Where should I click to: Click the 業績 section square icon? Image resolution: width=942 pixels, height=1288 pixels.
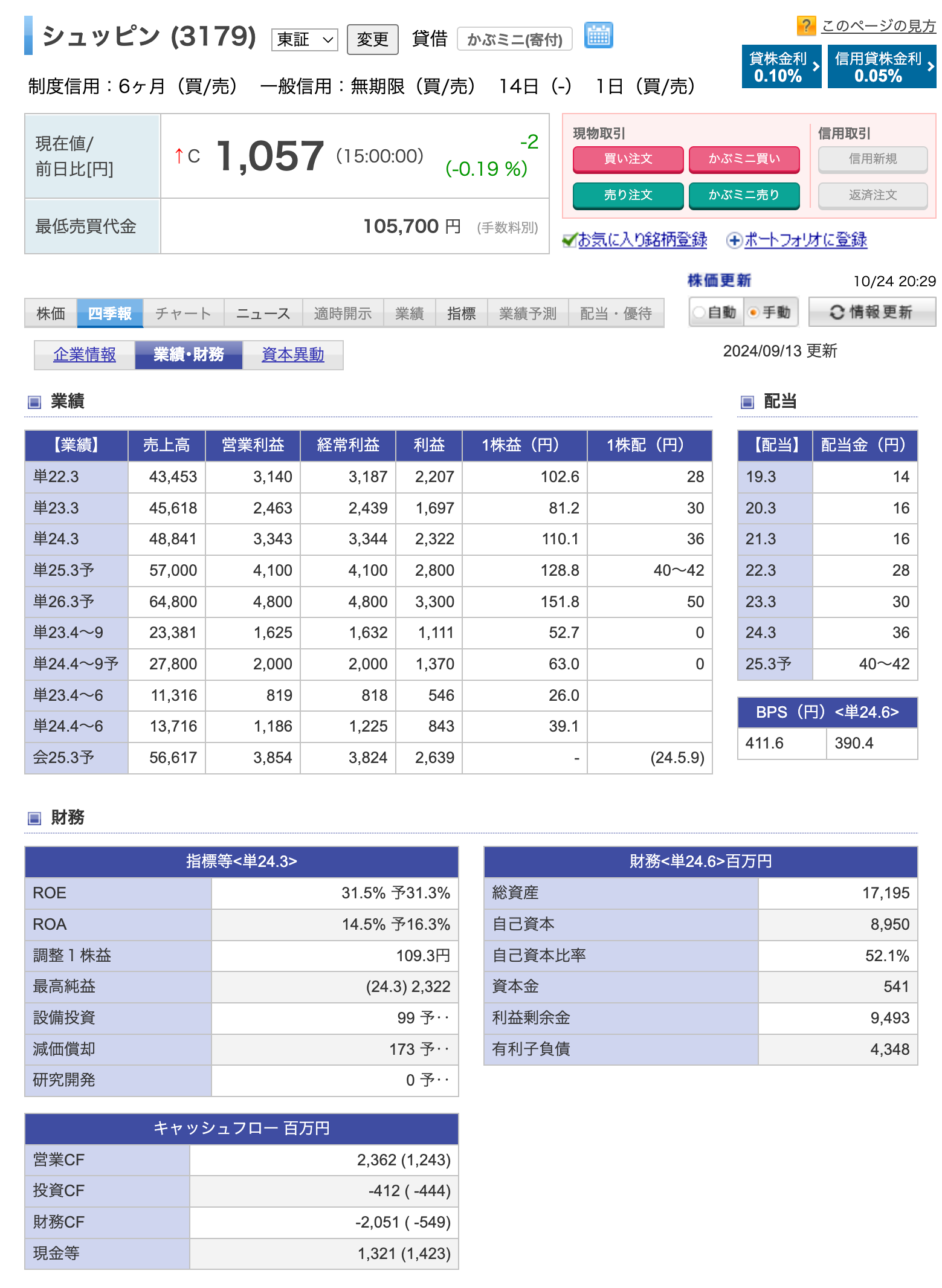tap(34, 402)
